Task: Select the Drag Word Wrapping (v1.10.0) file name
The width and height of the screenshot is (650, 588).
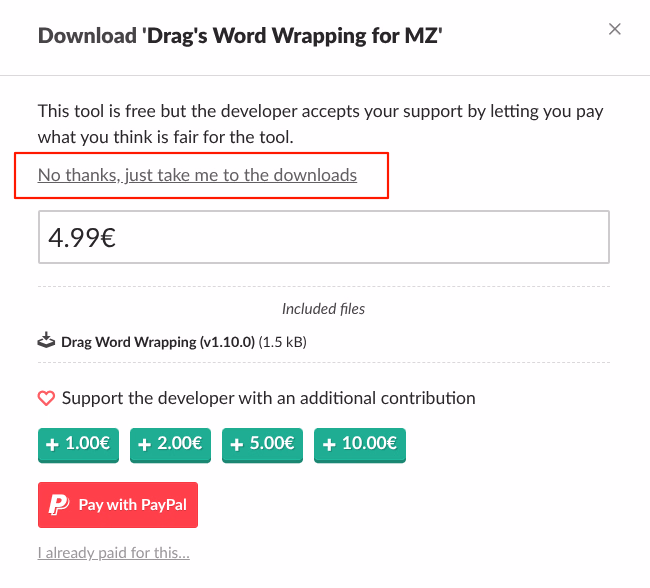Action: coord(158,342)
